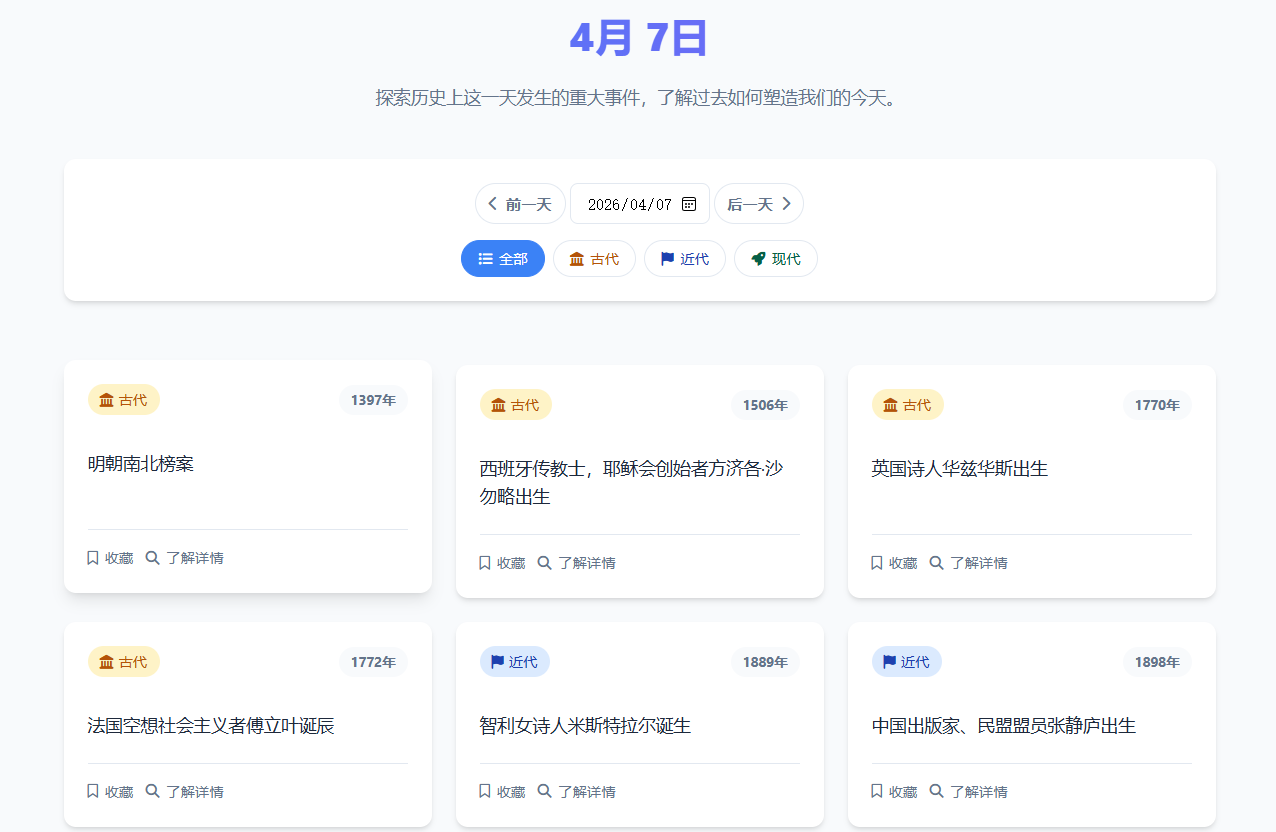1276x832 pixels.
Task: Open 了解详情 for 张静庐 event
Action: coord(969,792)
